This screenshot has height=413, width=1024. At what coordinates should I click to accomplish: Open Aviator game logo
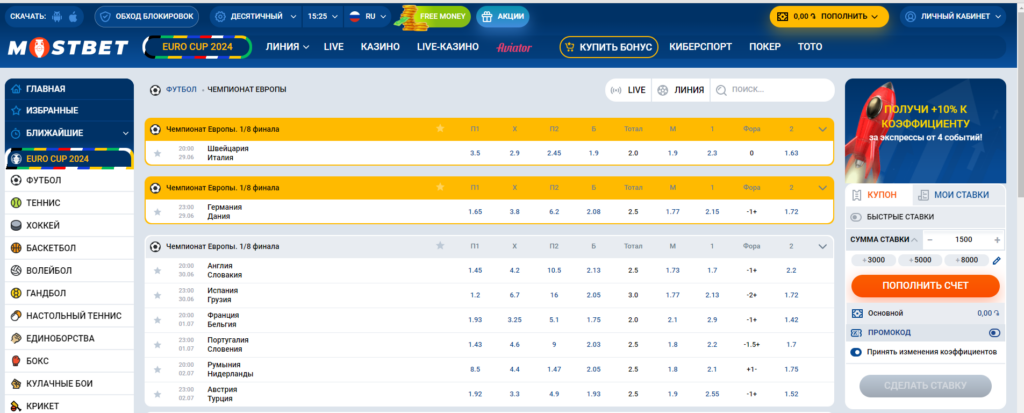pyautogui.click(x=514, y=48)
